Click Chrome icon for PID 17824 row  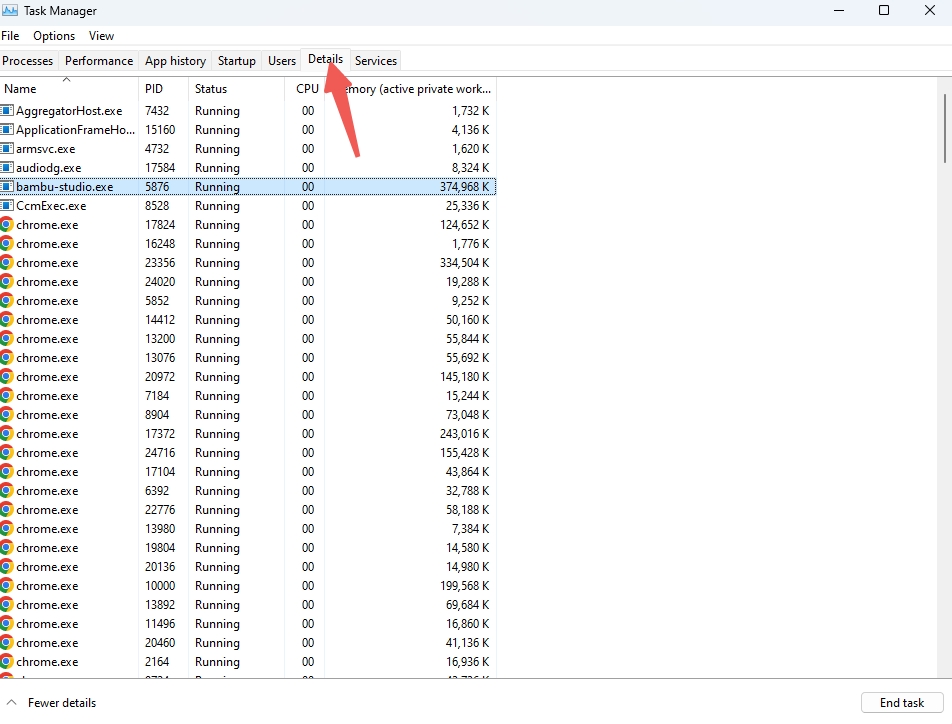7,225
